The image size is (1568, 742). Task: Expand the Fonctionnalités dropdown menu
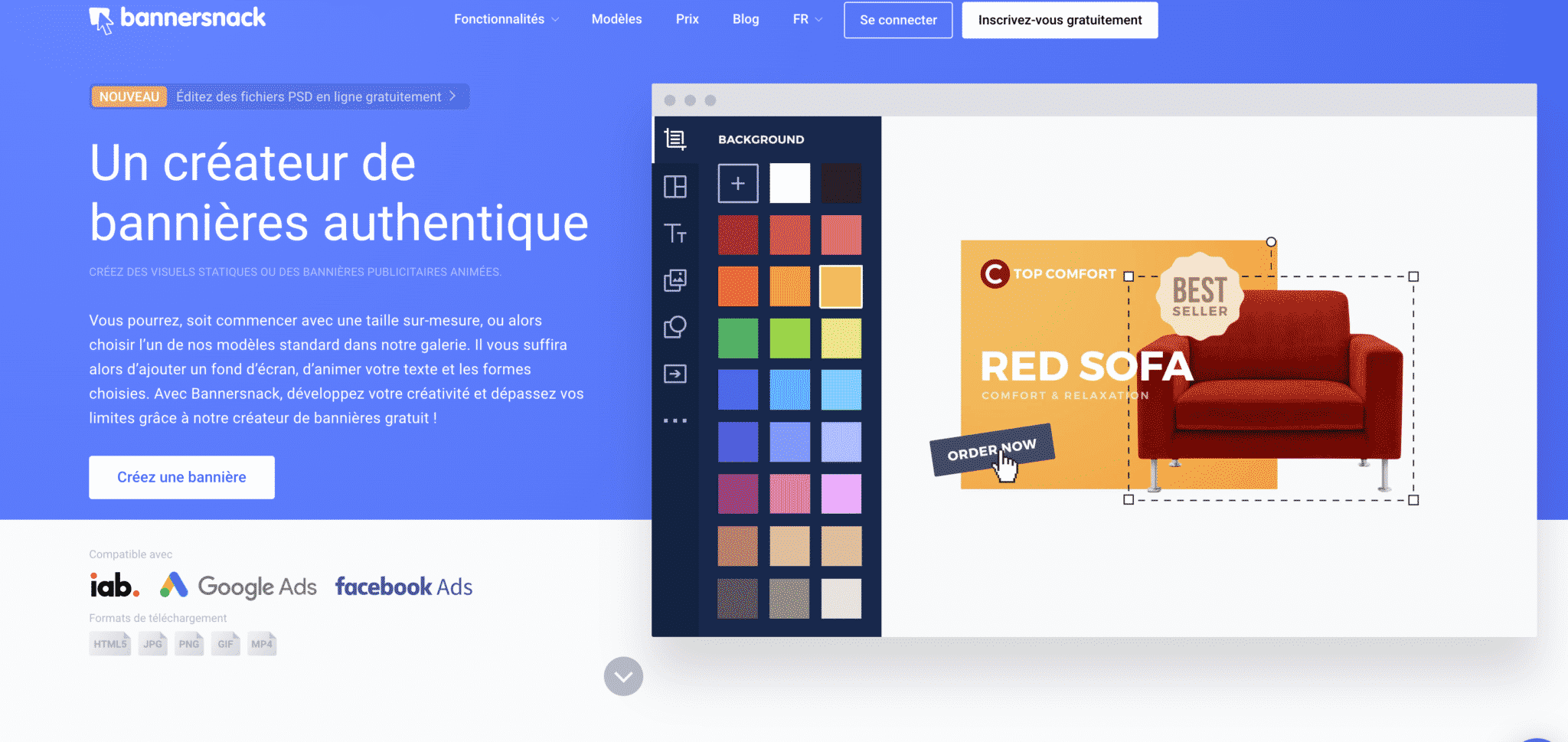point(506,19)
